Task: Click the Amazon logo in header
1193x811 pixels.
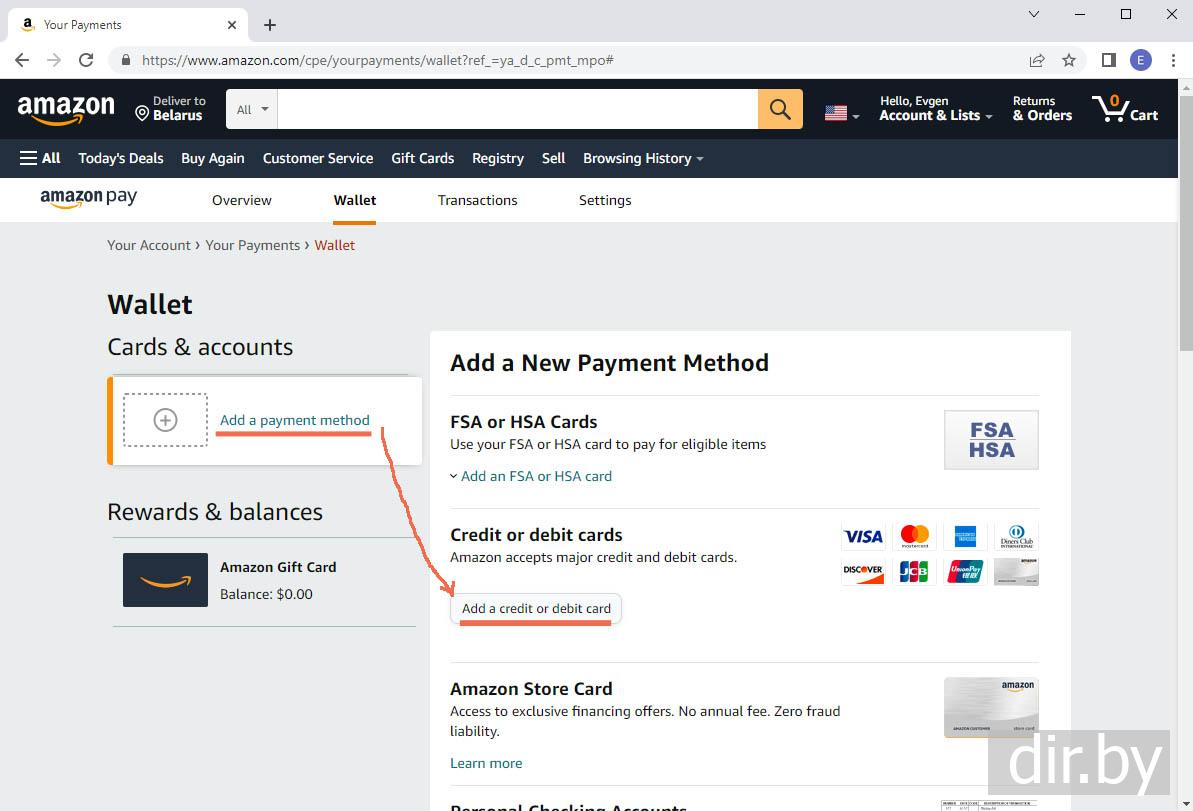Action: point(66,110)
